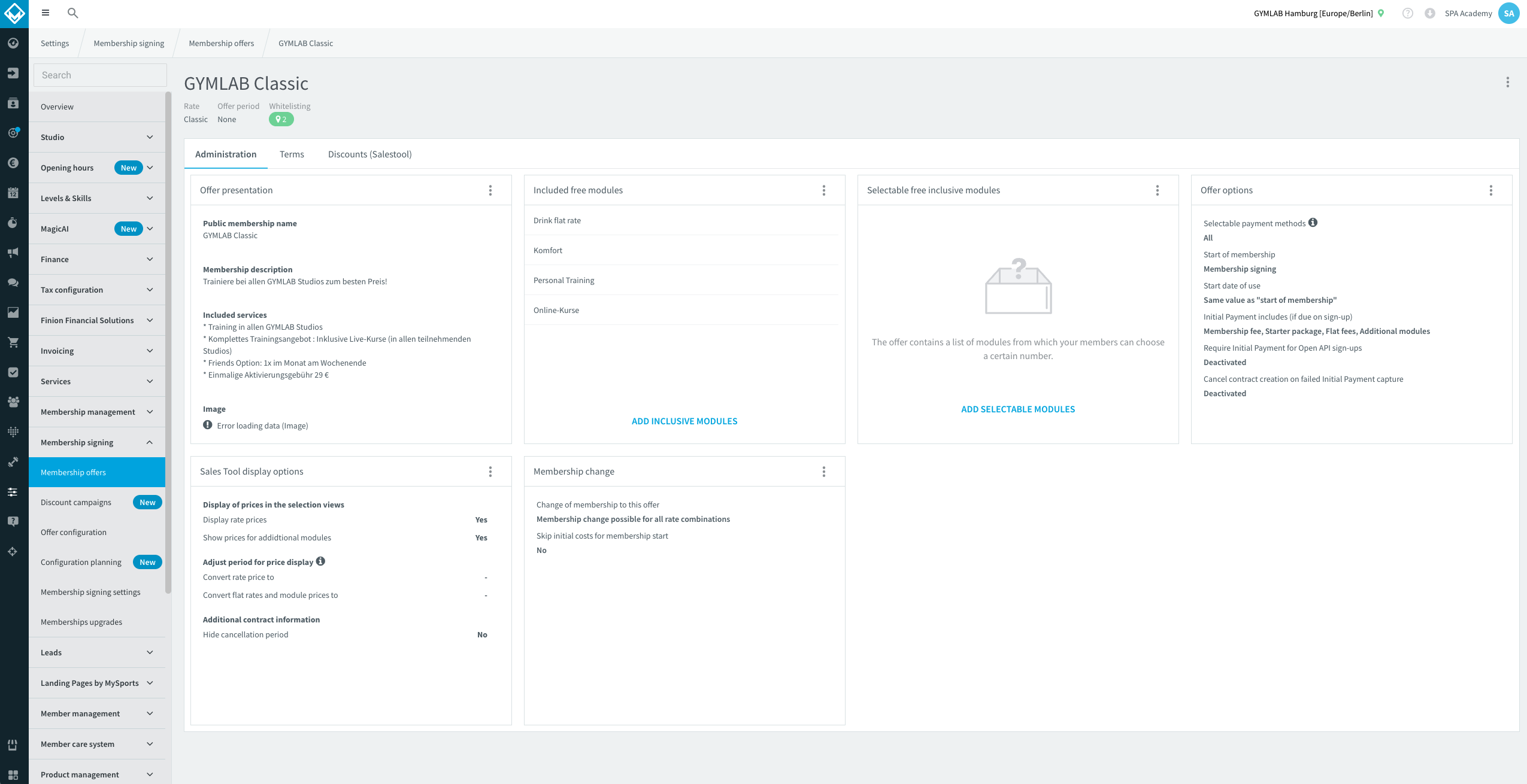
Task: Go to Settings breadcrumb
Action: click(54, 43)
